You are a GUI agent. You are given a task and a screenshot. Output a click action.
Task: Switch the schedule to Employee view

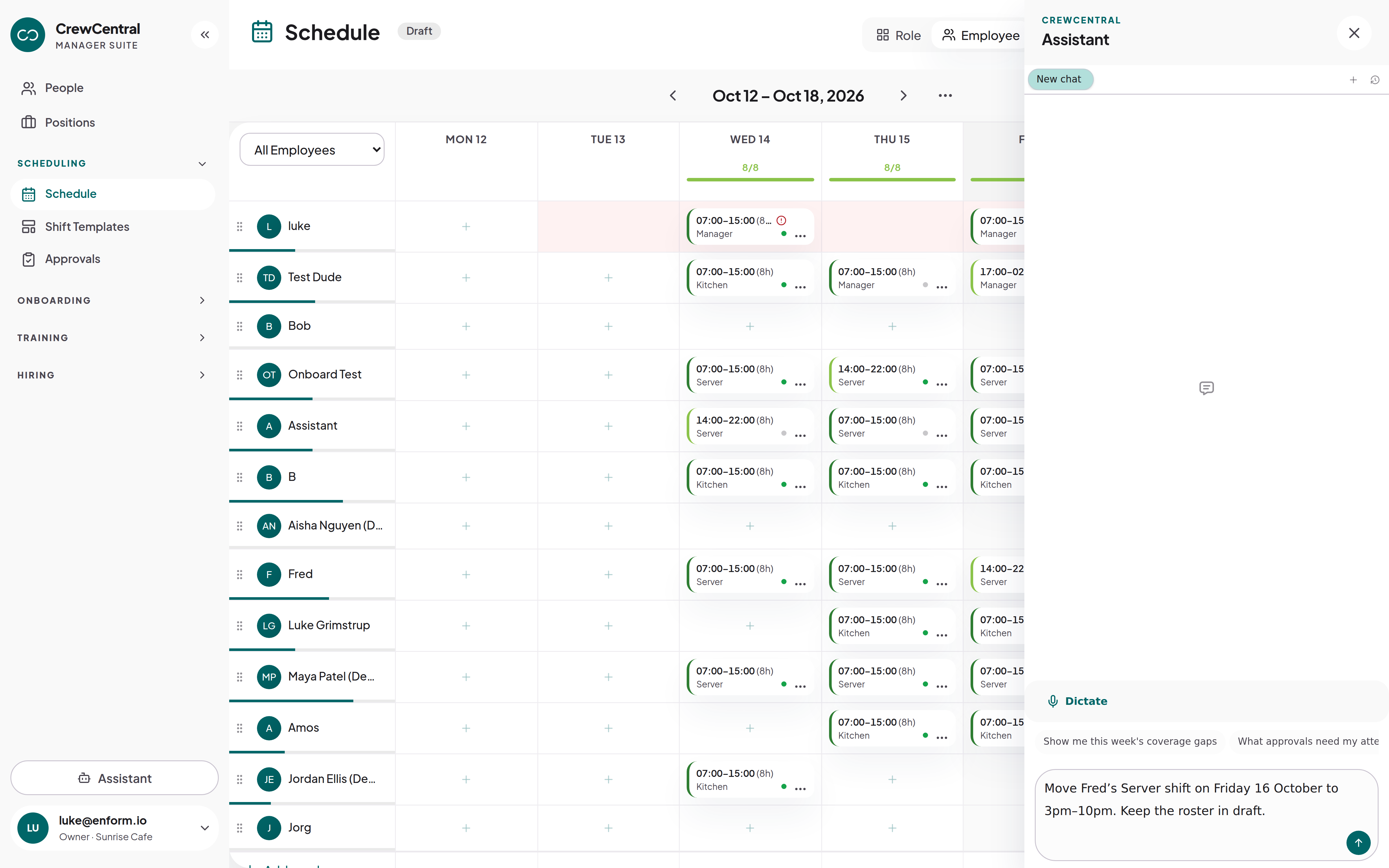click(x=980, y=36)
